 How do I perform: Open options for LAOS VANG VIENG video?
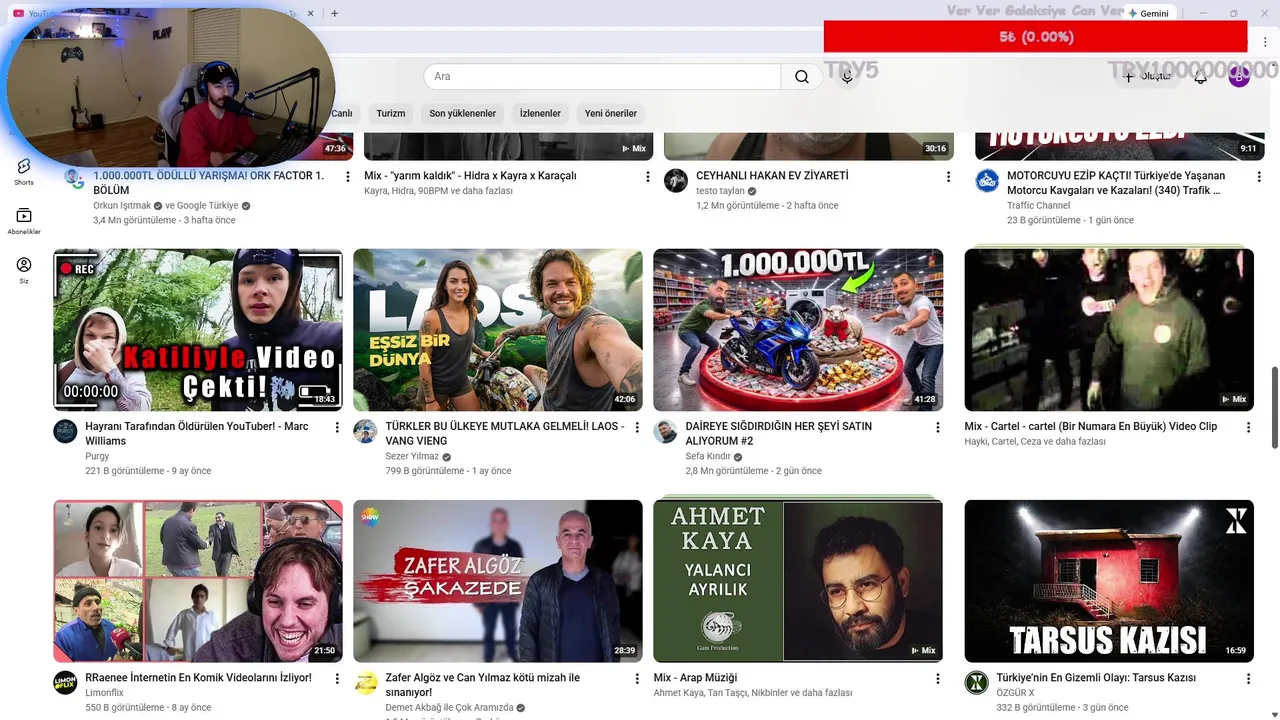637,427
